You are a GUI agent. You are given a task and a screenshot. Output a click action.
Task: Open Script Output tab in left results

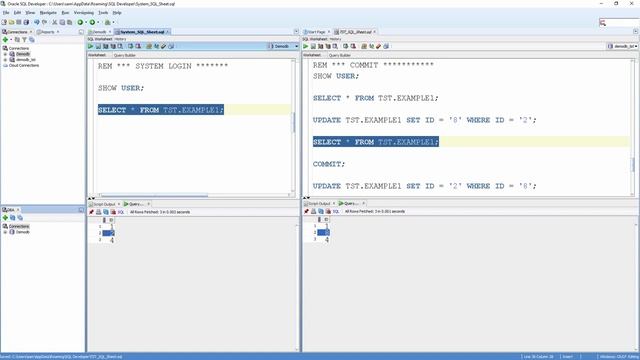[104, 204]
